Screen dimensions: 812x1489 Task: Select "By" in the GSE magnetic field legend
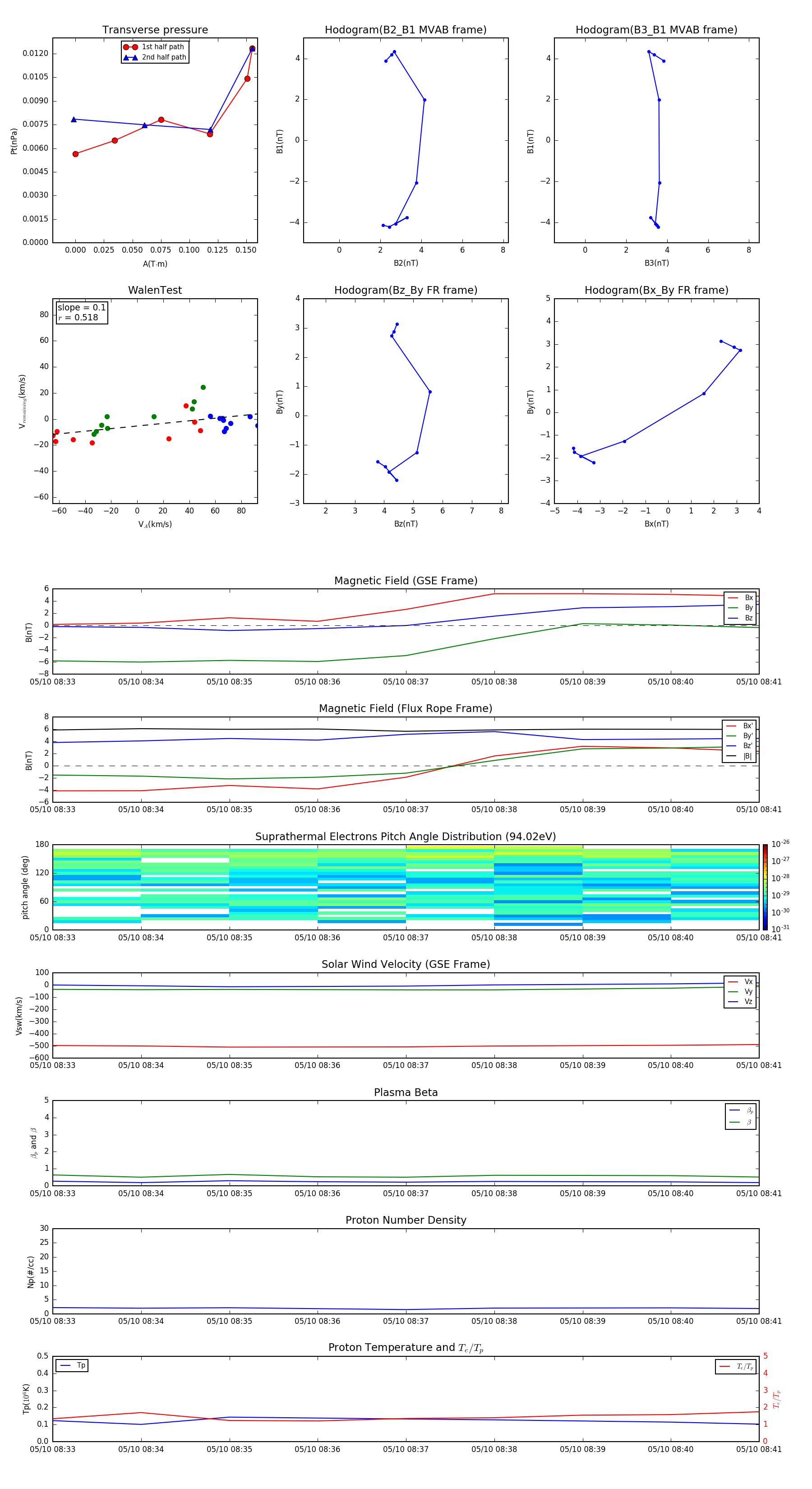[740, 607]
